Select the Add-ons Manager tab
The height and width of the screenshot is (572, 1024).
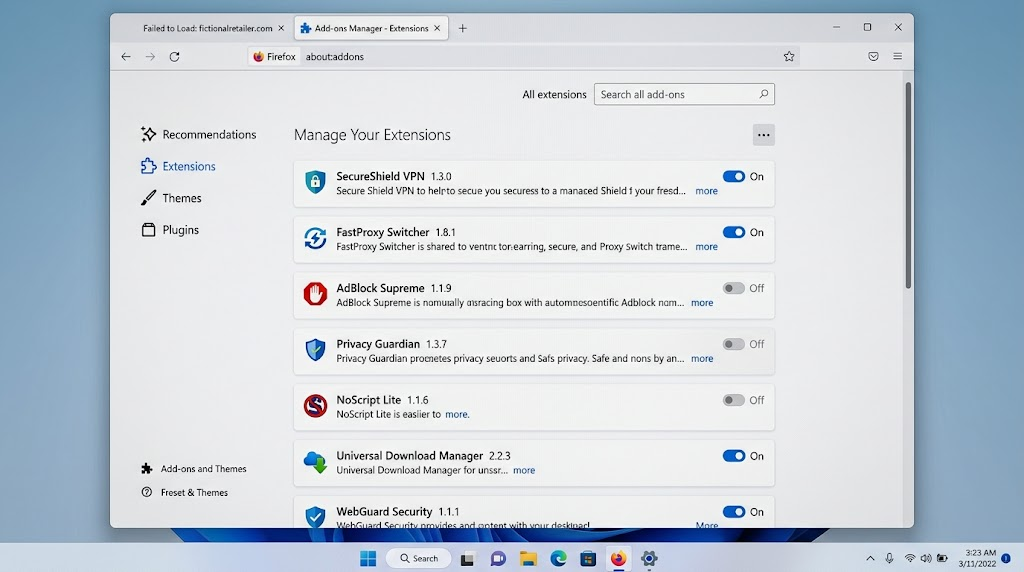coord(371,28)
